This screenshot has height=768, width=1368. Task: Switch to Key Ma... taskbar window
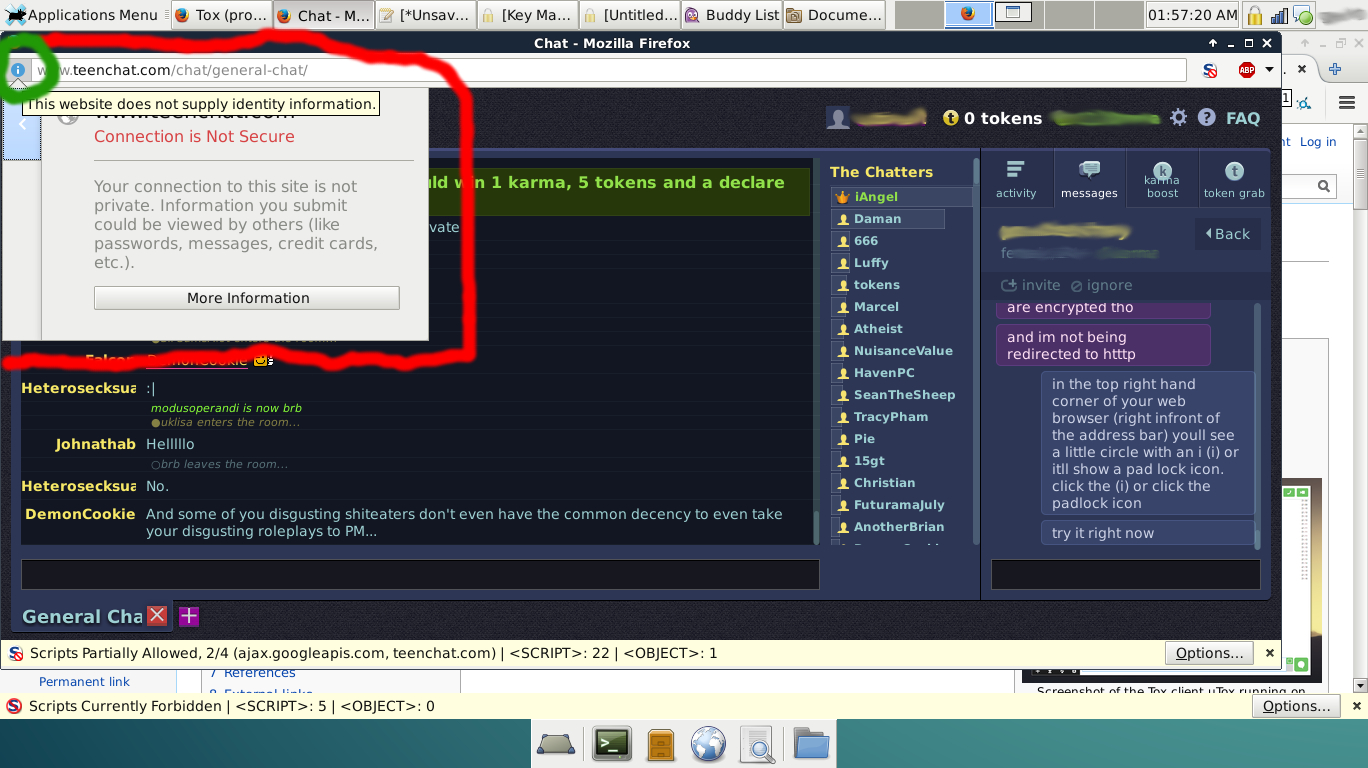pyautogui.click(x=527, y=15)
